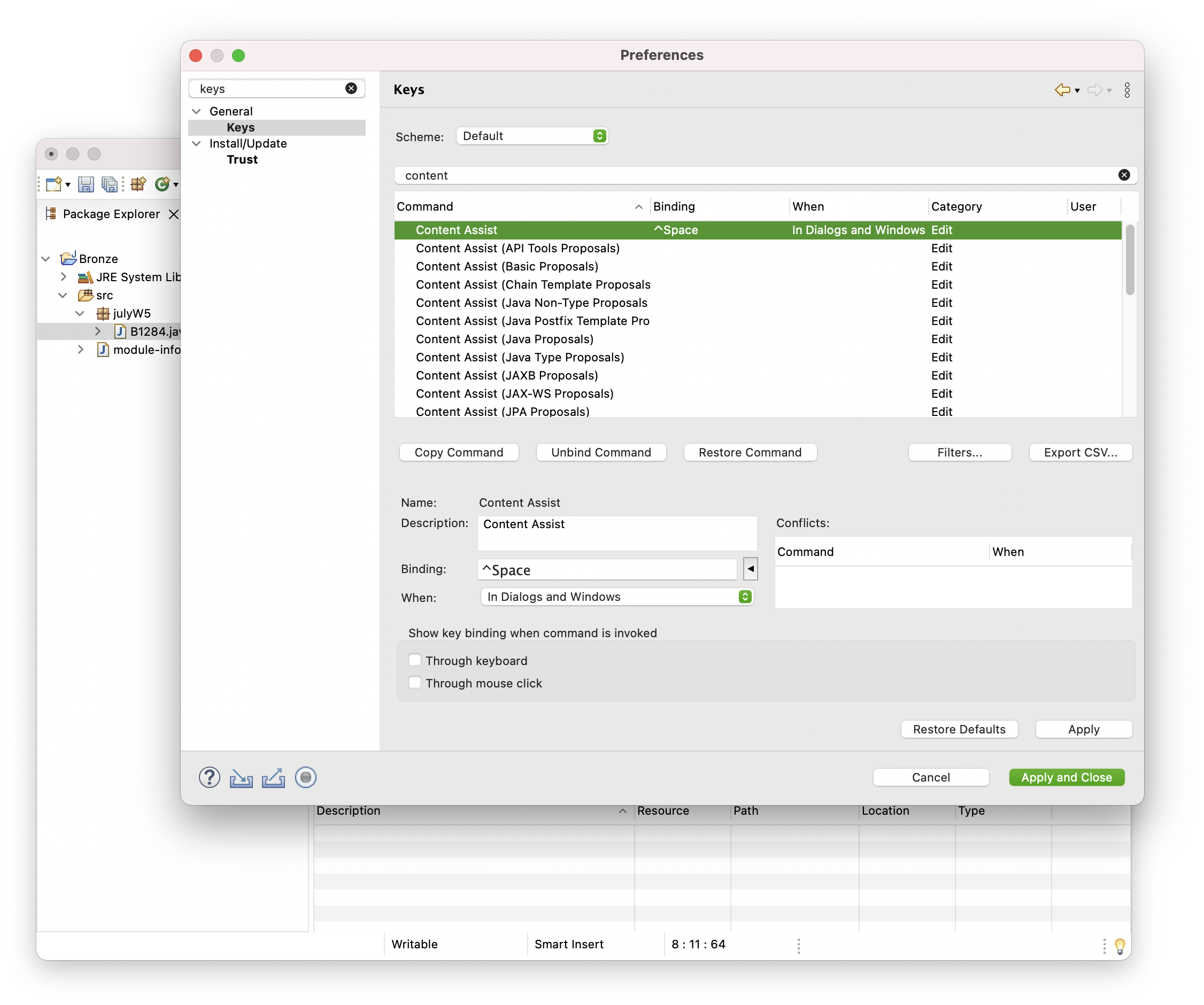Click the Export preferences icon
1204x1005 pixels.
[274, 777]
